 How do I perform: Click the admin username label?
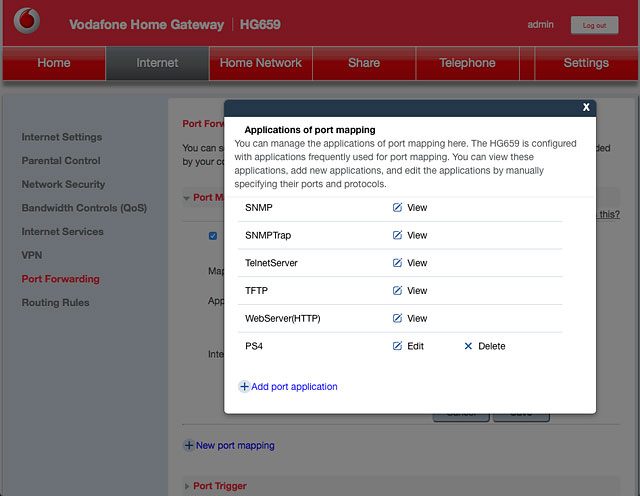(x=540, y=25)
